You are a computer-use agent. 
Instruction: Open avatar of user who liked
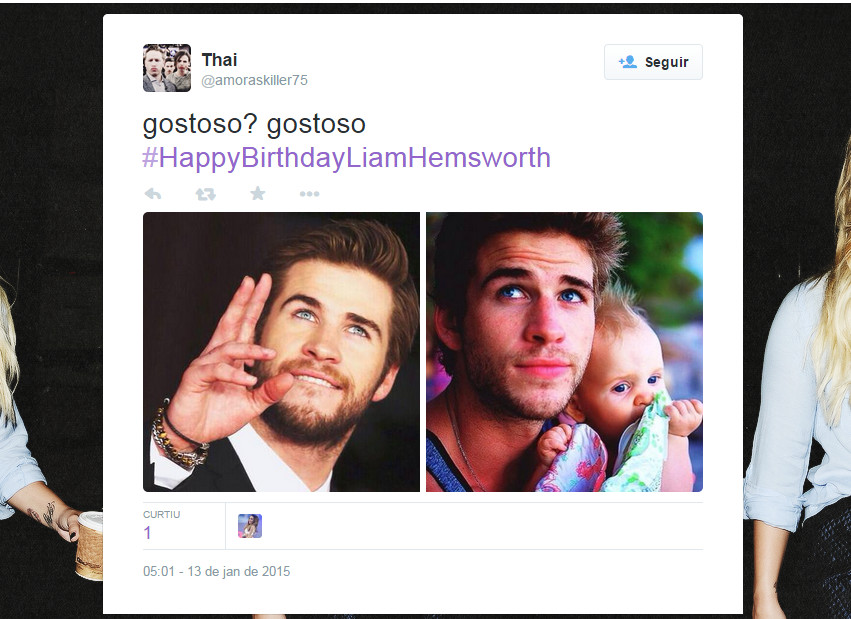250,526
